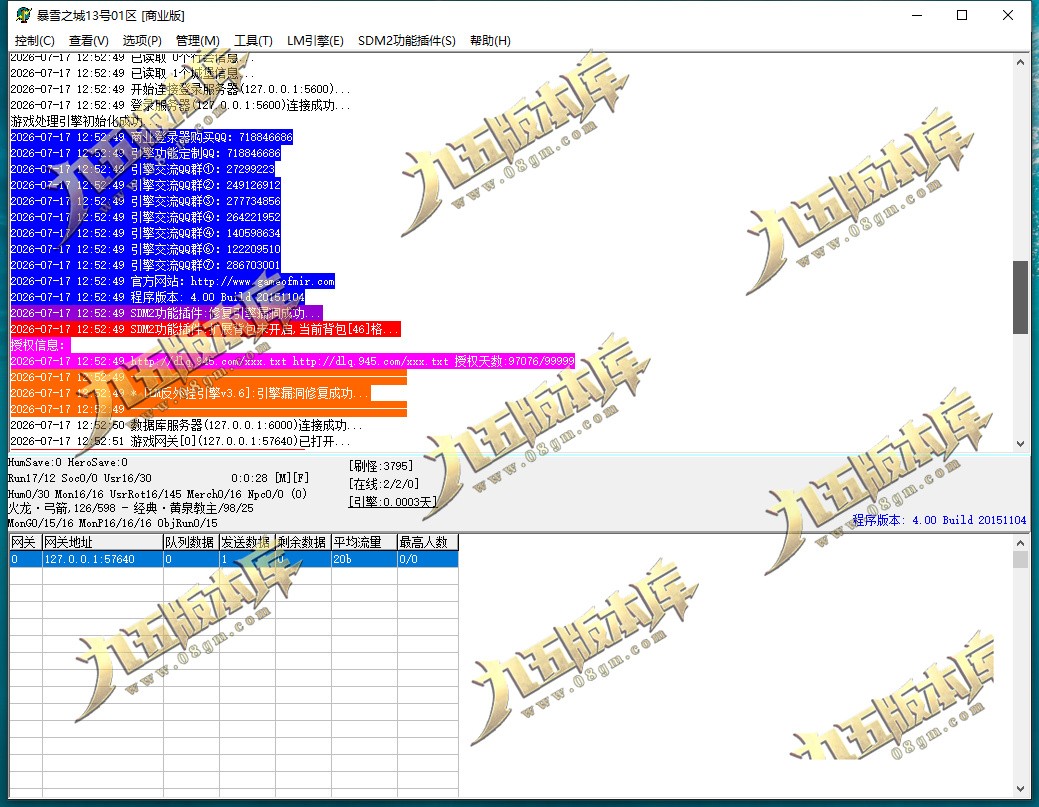Open the 工具(T) menu

coord(253,40)
